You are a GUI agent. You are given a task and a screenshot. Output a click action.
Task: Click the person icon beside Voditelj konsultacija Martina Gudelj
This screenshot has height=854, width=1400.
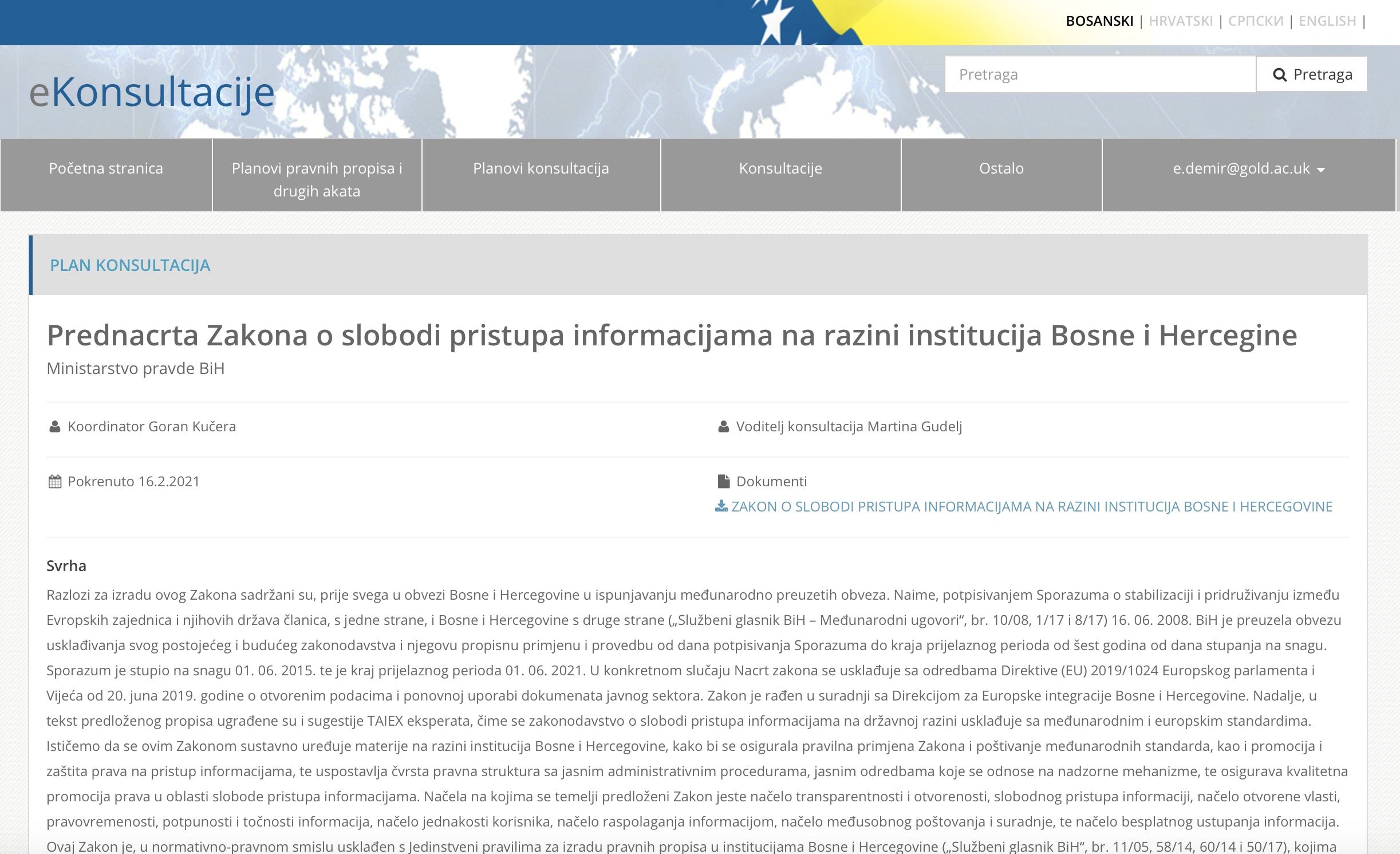723,426
